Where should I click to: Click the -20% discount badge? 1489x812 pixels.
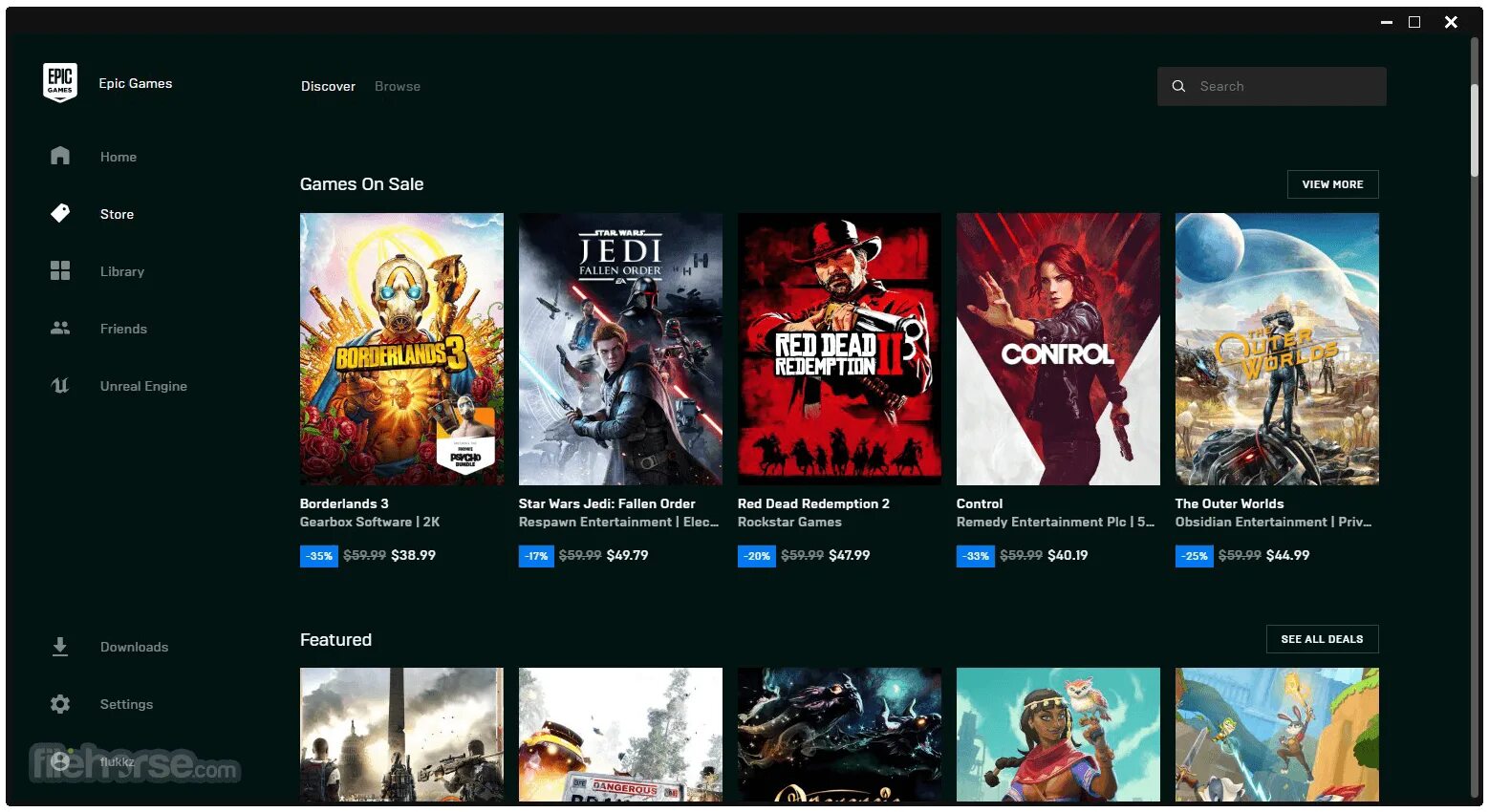tap(757, 556)
